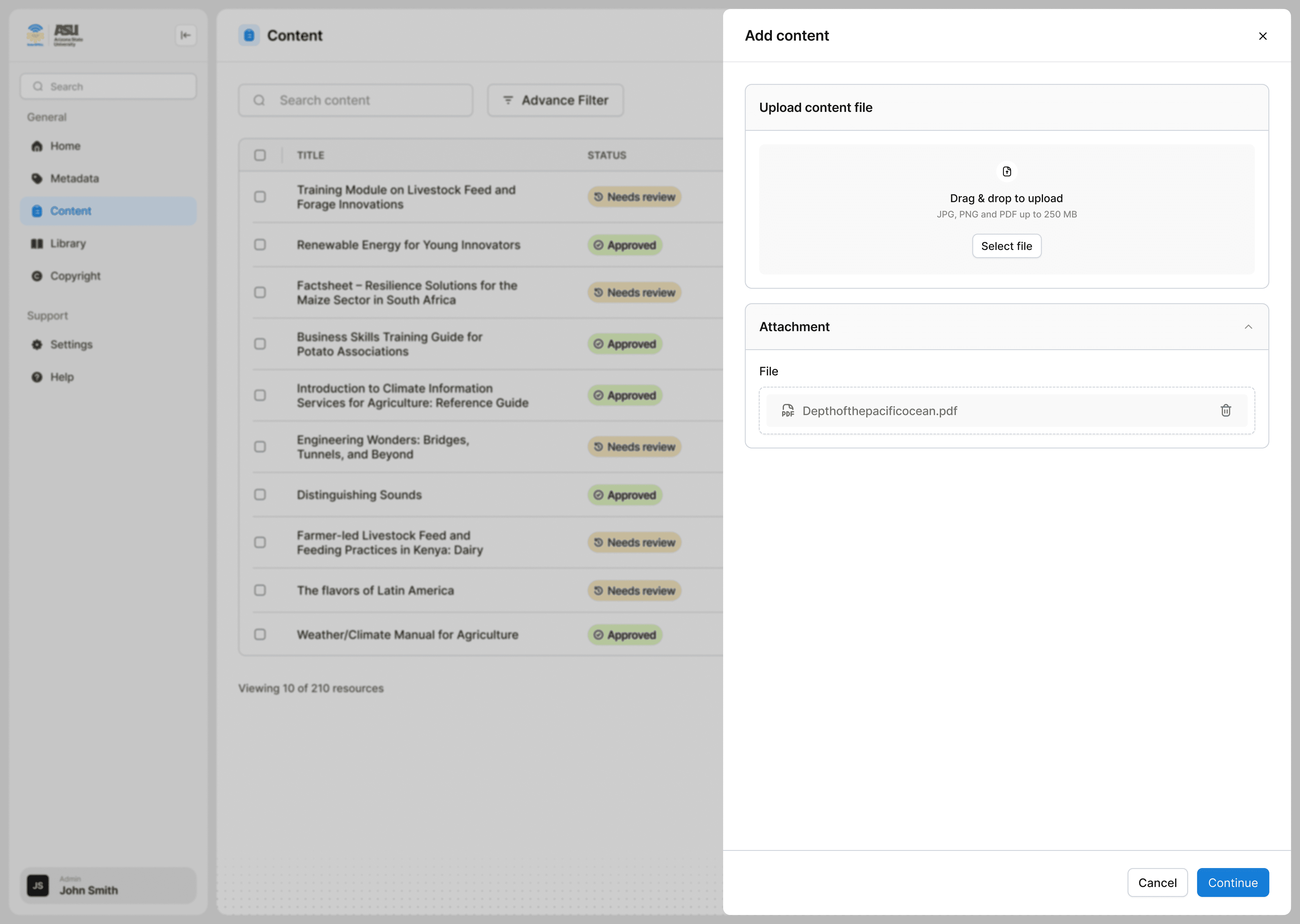Screen dimensions: 1300x924
Task: Open the Advance Filter options
Action: pos(555,100)
